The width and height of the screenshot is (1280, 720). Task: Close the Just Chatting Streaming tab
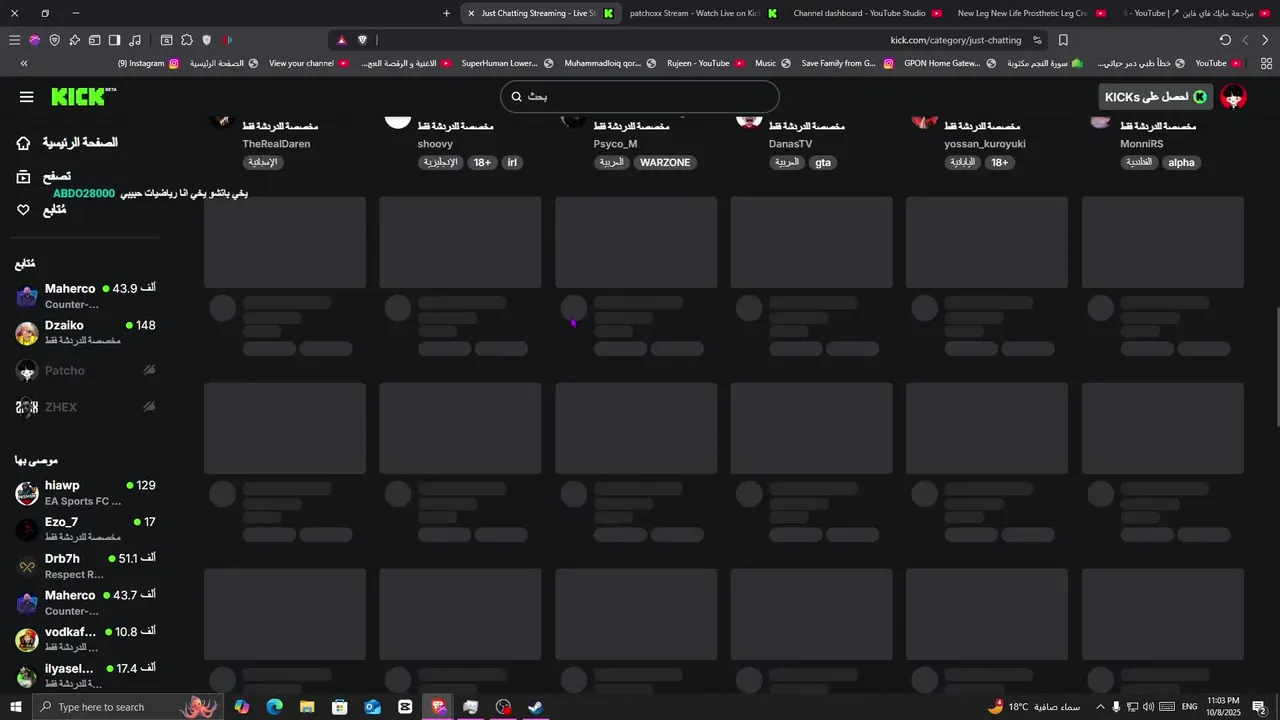[471, 13]
